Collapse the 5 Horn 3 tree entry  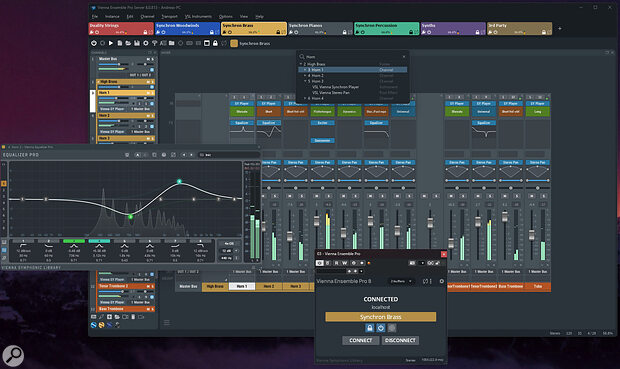[305, 81]
